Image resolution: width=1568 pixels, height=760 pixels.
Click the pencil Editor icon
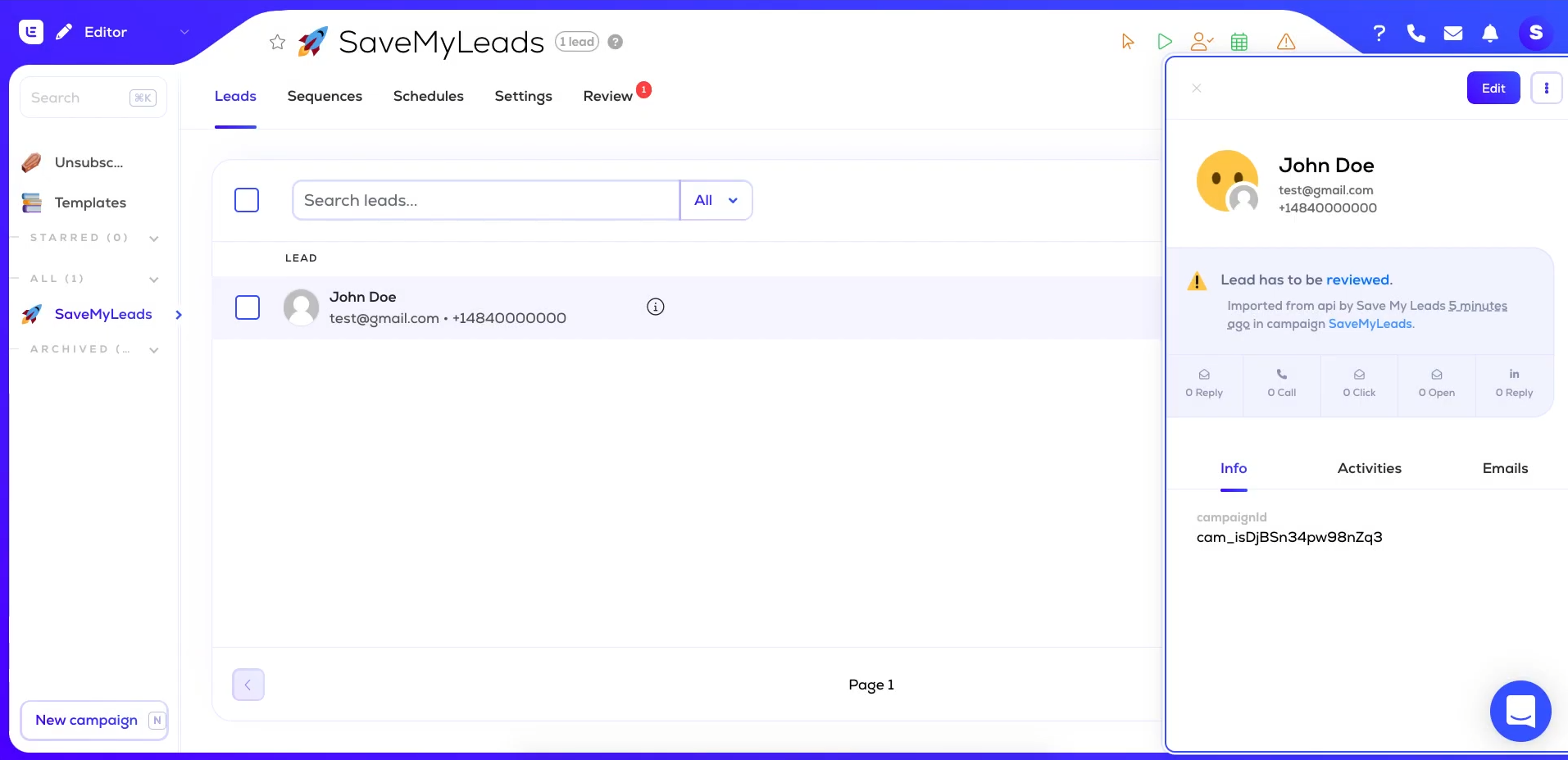click(64, 32)
